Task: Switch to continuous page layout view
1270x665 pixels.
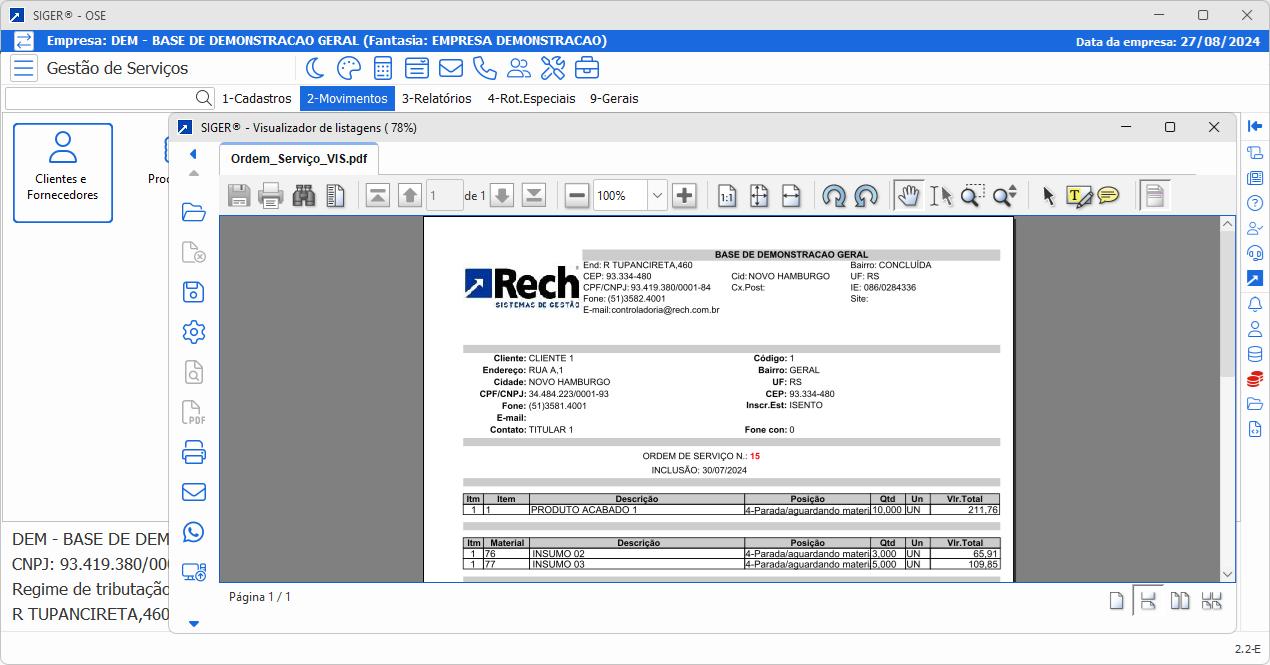Action: click(1148, 601)
